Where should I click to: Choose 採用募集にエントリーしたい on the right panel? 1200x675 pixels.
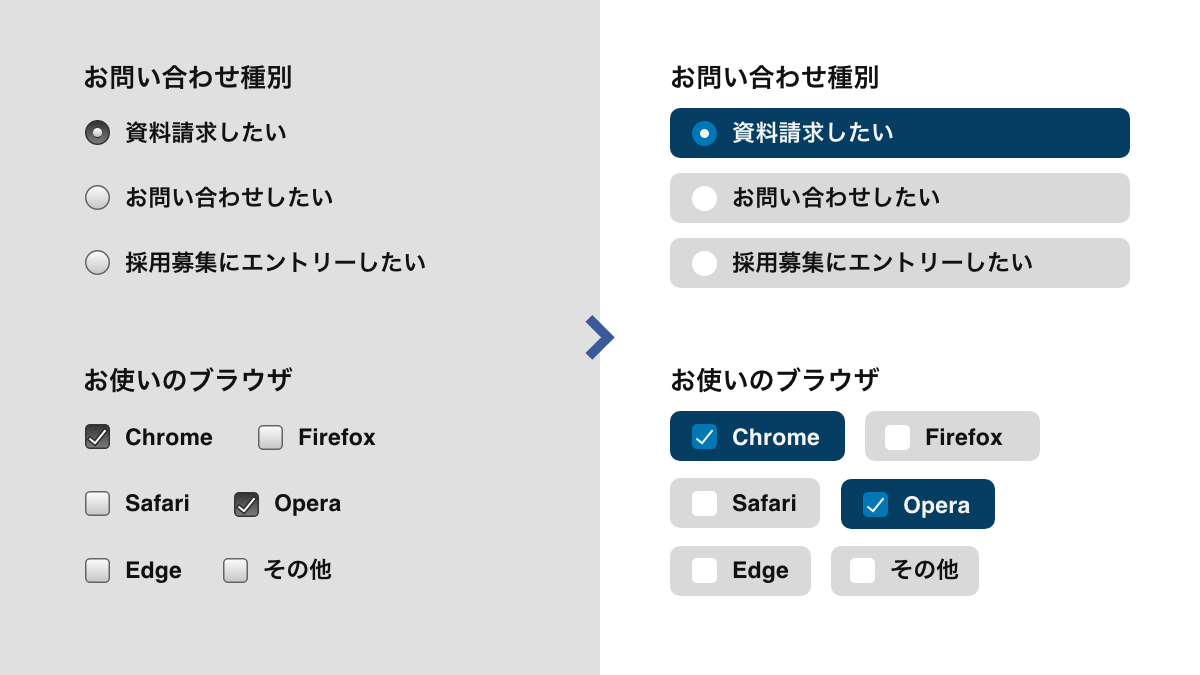899,263
